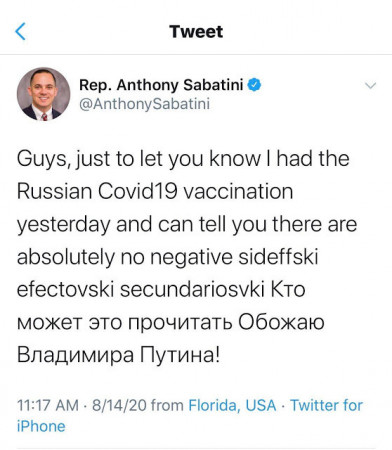
Task: Tap the yesterday and can tell you line
Action: [x=187, y=225]
